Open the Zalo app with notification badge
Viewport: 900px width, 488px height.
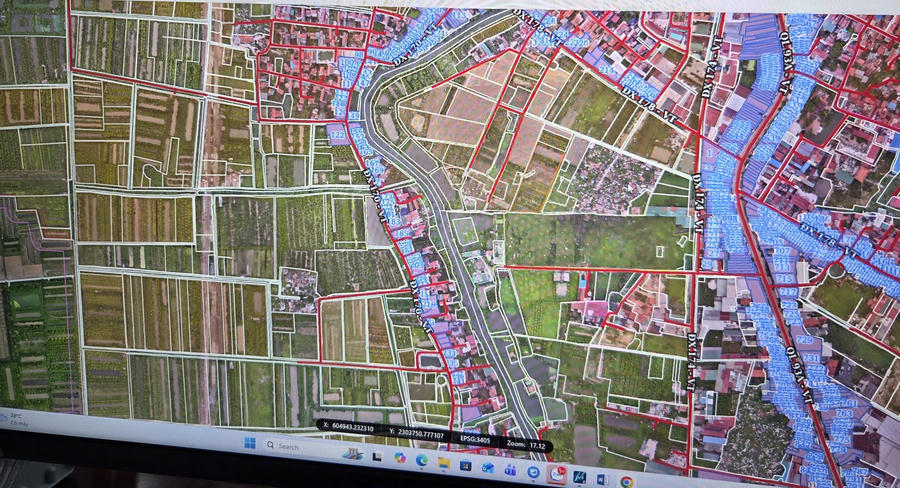coord(557,474)
